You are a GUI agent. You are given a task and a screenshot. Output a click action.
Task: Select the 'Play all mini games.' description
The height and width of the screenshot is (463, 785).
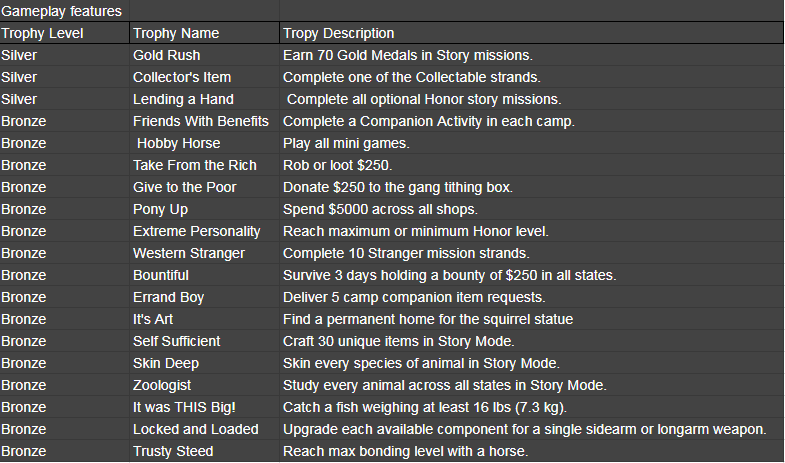tap(346, 143)
